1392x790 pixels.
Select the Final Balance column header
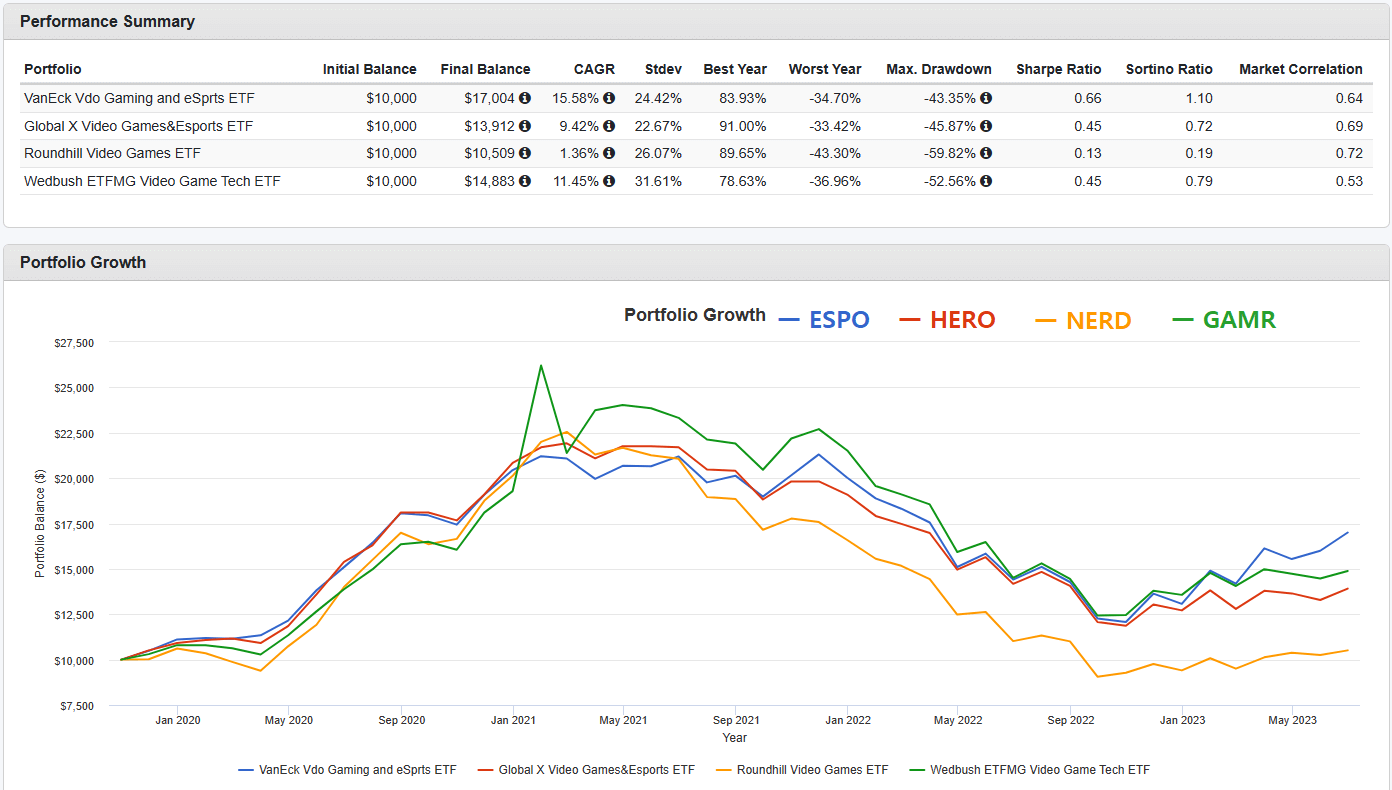pyautogui.click(x=485, y=69)
